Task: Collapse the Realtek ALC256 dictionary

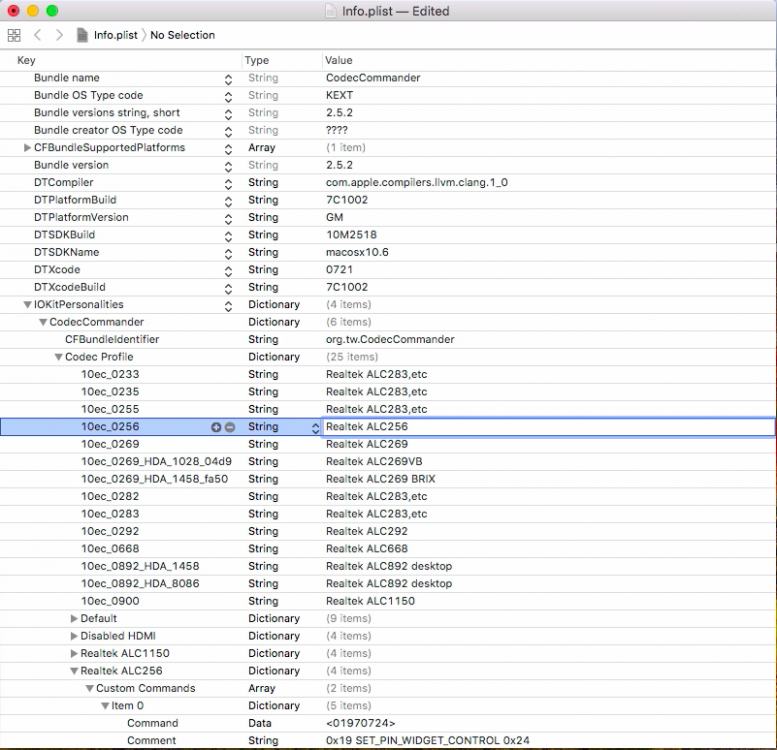Action: pyautogui.click(x=74, y=671)
